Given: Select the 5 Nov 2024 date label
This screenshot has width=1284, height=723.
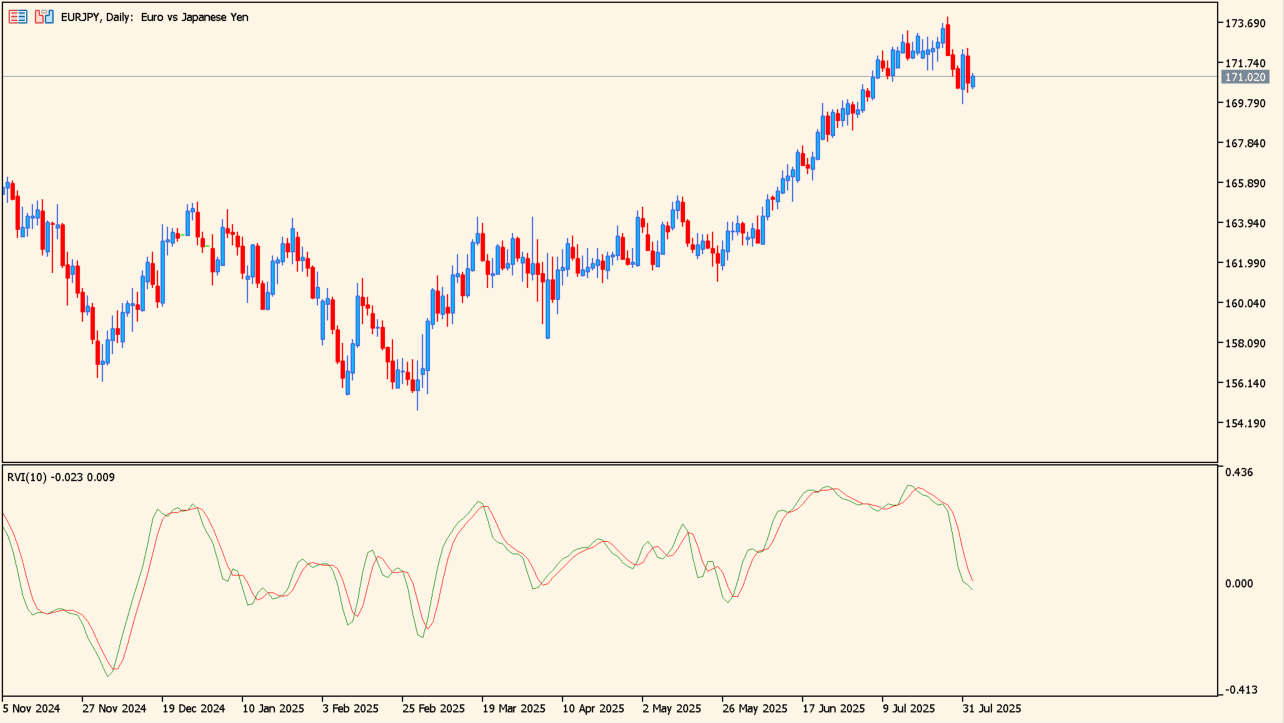Looking at the screenshot, I should tap(31, 708).
